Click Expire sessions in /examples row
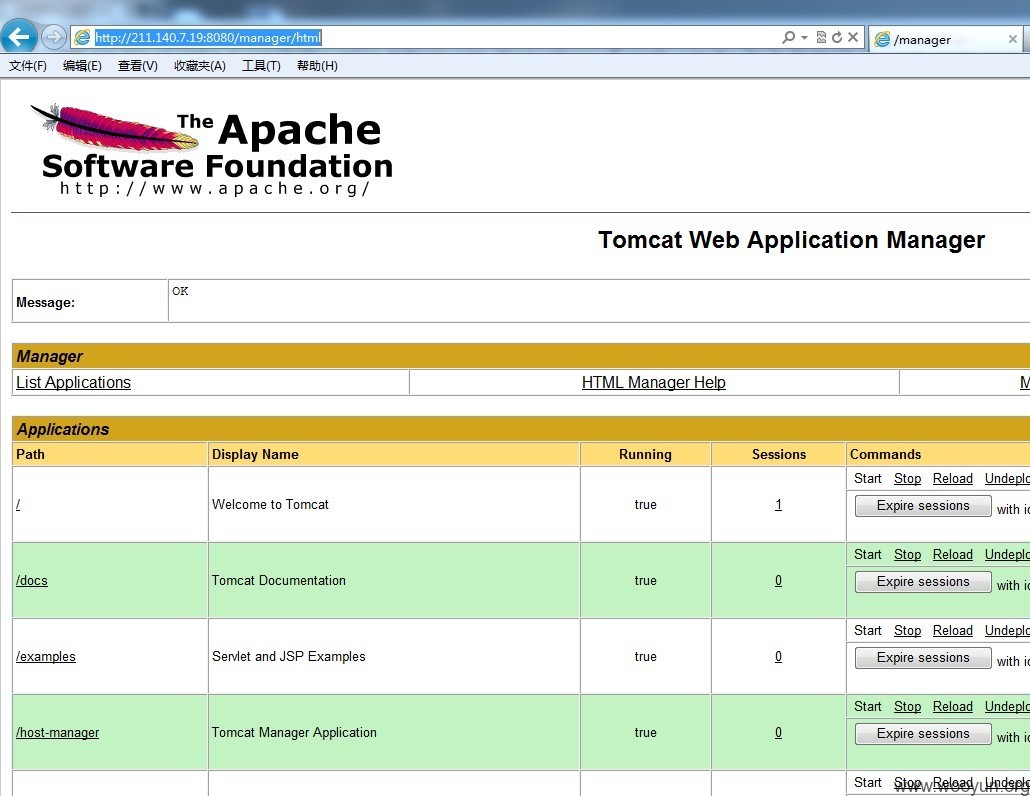This screenshot has height=796, width=1030. tap(923, 658)
